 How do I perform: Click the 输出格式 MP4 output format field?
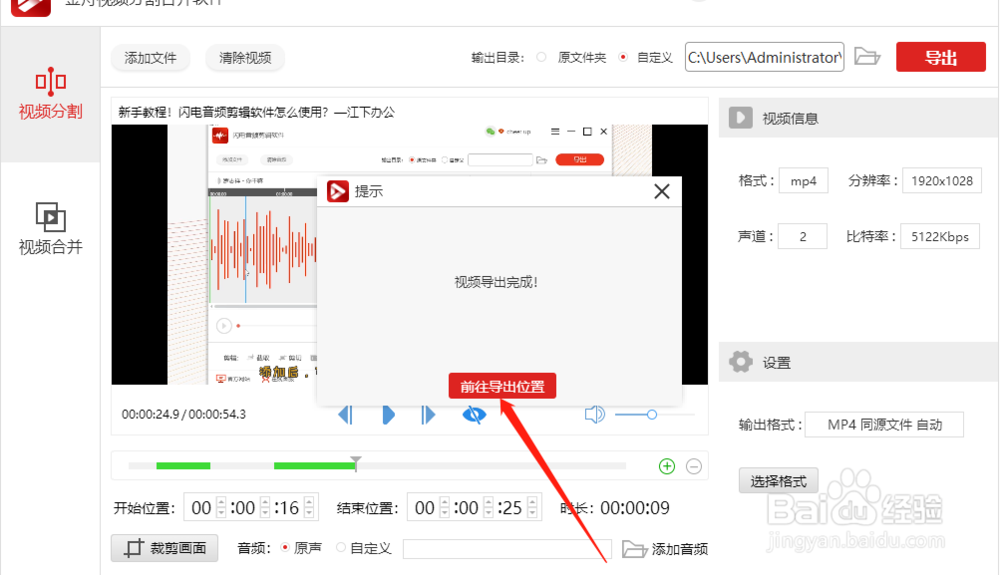click(x=885, y=425)
